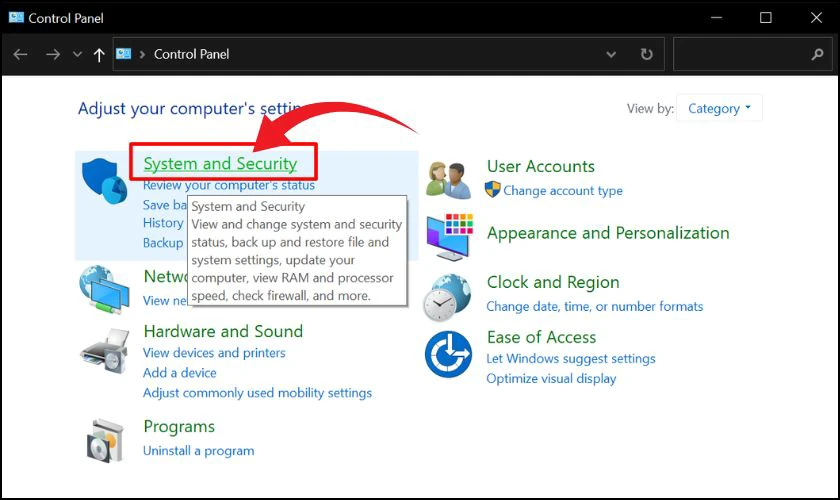Click the Ease of Access icon
This screenshot has width=840, height=500.
(448, 354)
